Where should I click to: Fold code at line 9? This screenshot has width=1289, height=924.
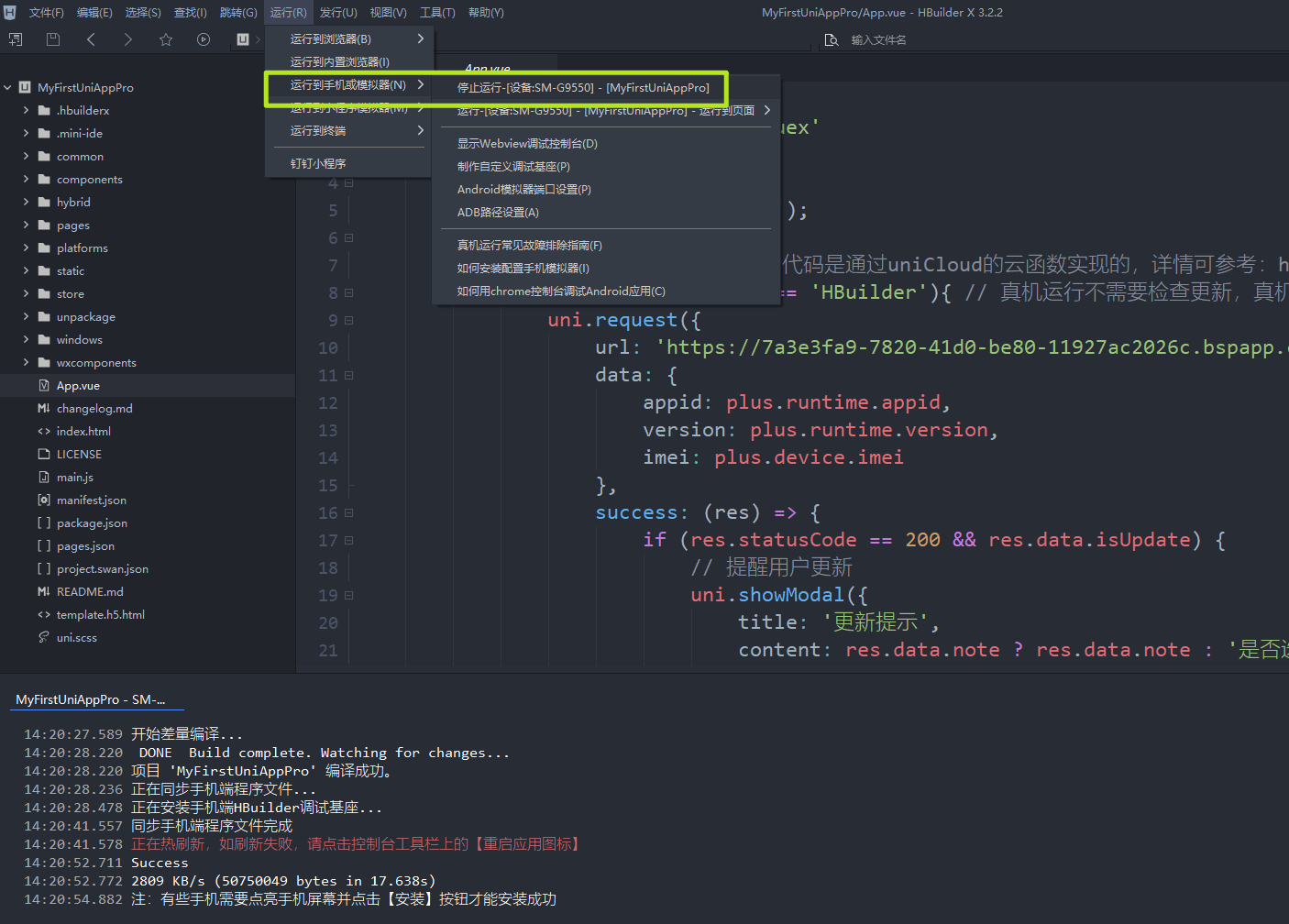(349, 321)
